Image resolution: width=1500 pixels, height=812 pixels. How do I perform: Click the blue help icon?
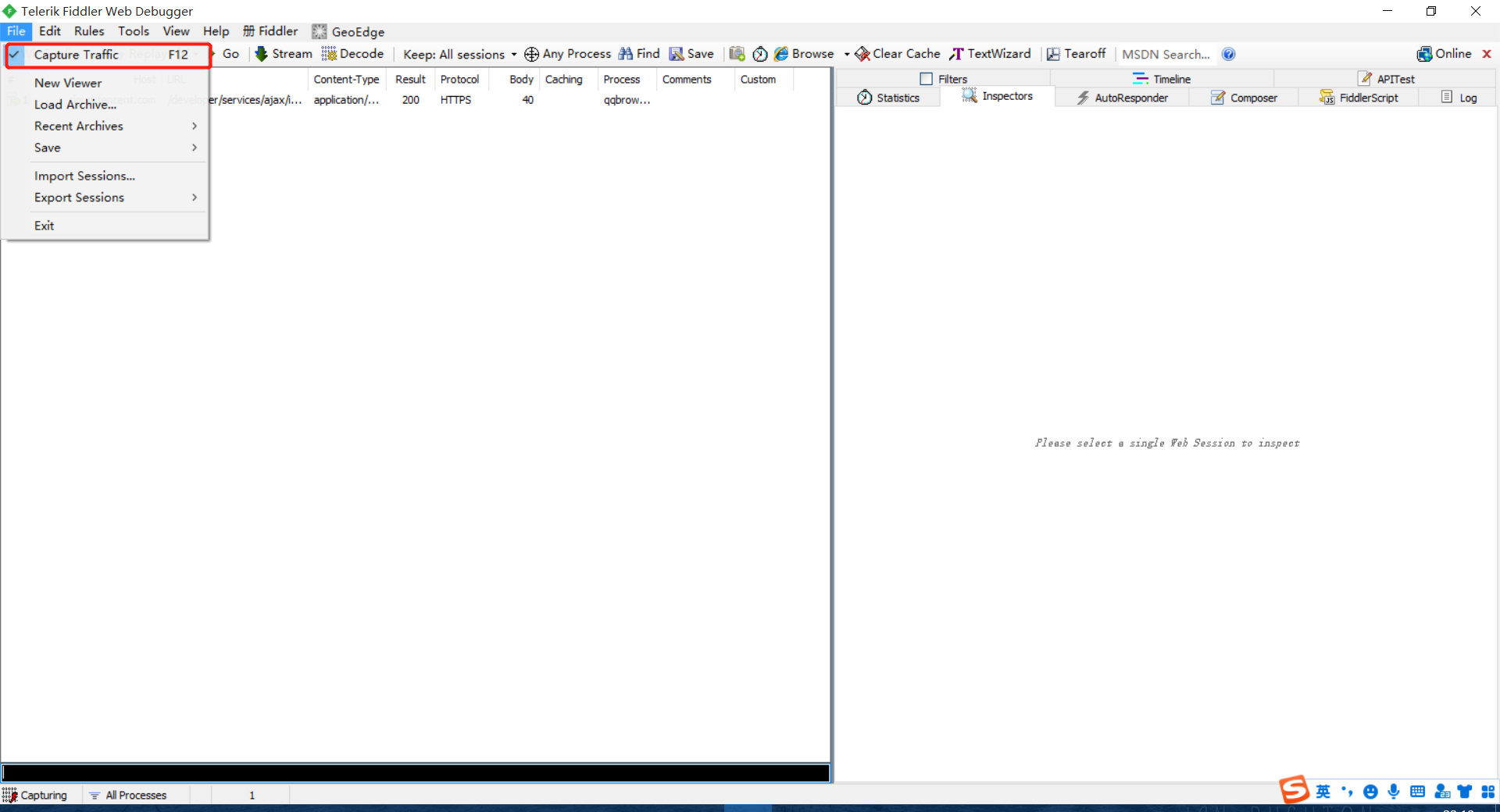tap(1228, 54)
